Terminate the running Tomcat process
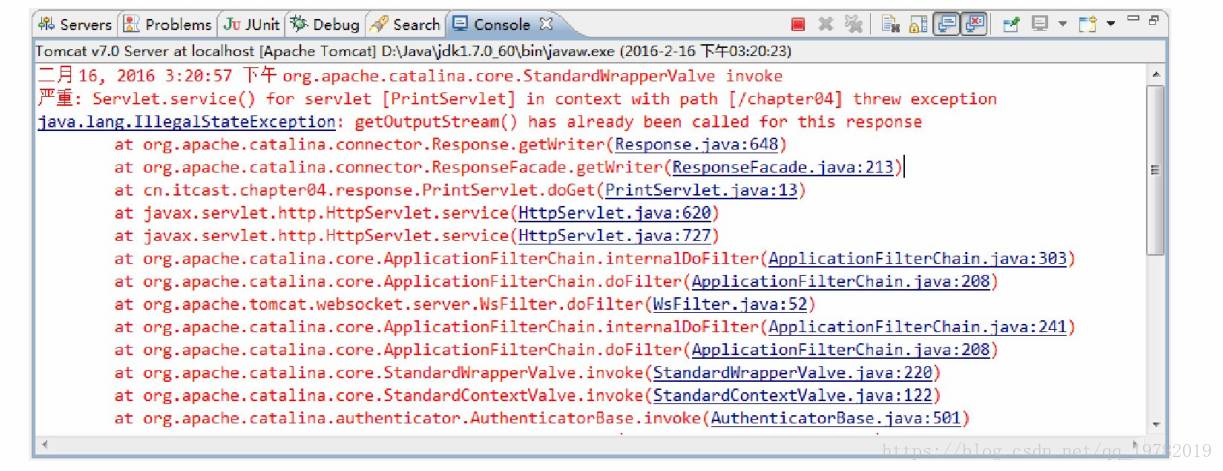 (x=798, y=24)
